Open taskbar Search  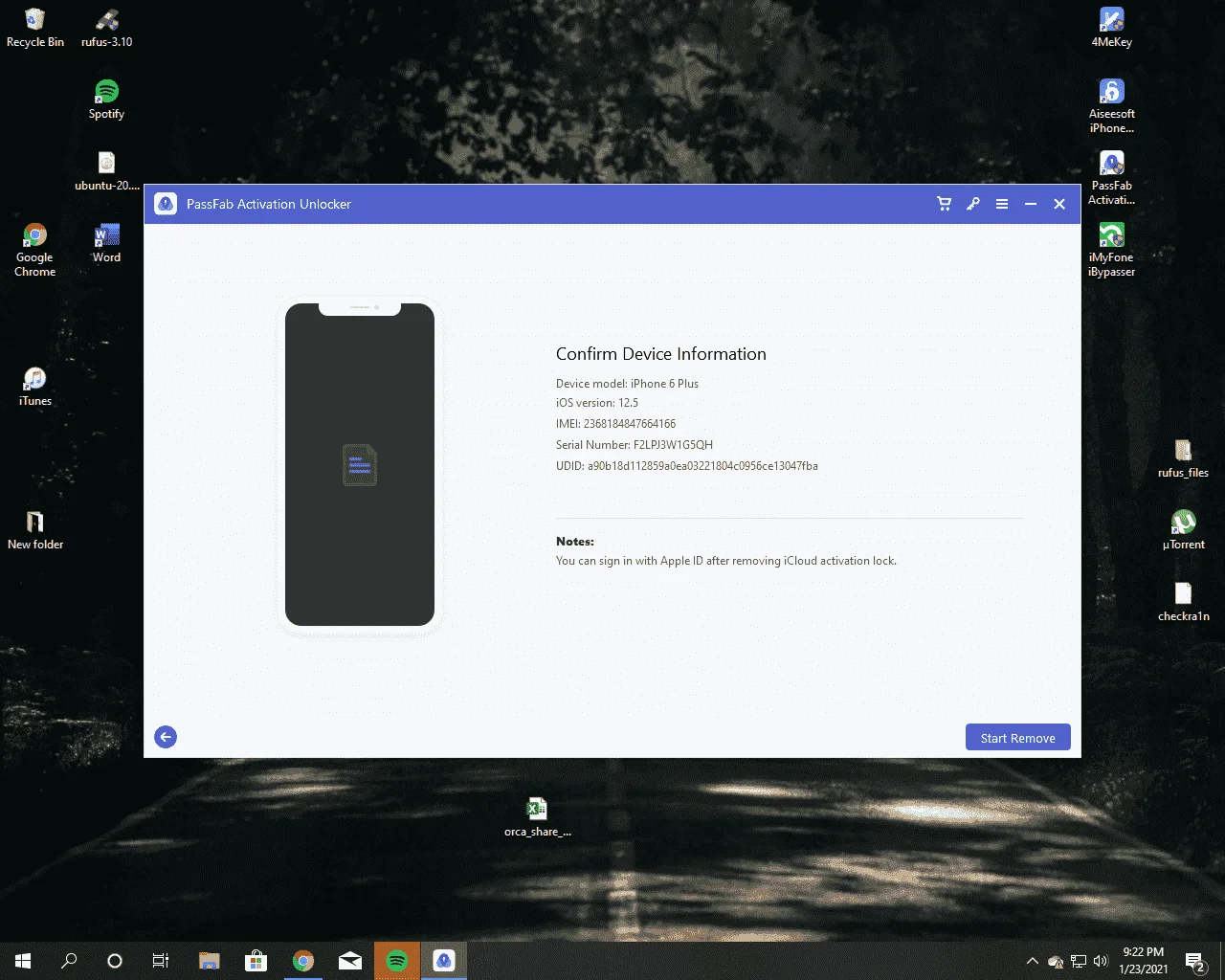tap(69, 961)
